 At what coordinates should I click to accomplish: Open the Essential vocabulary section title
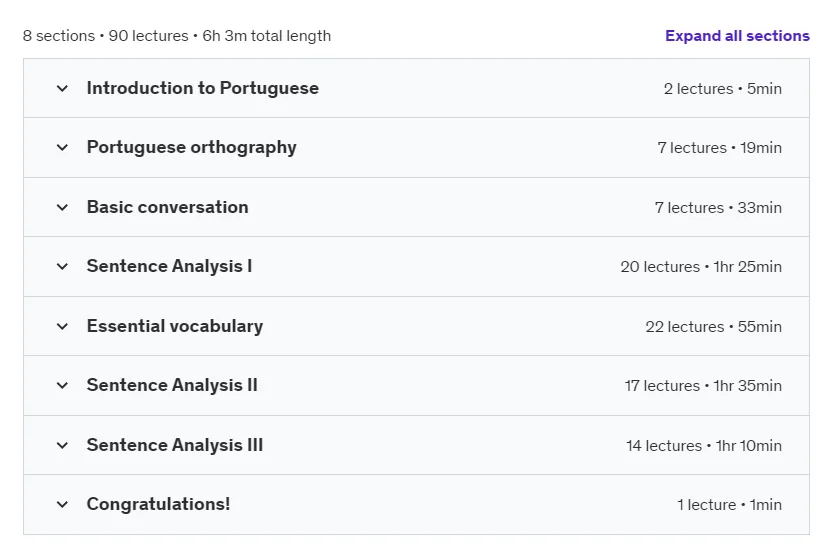point(175,326)
